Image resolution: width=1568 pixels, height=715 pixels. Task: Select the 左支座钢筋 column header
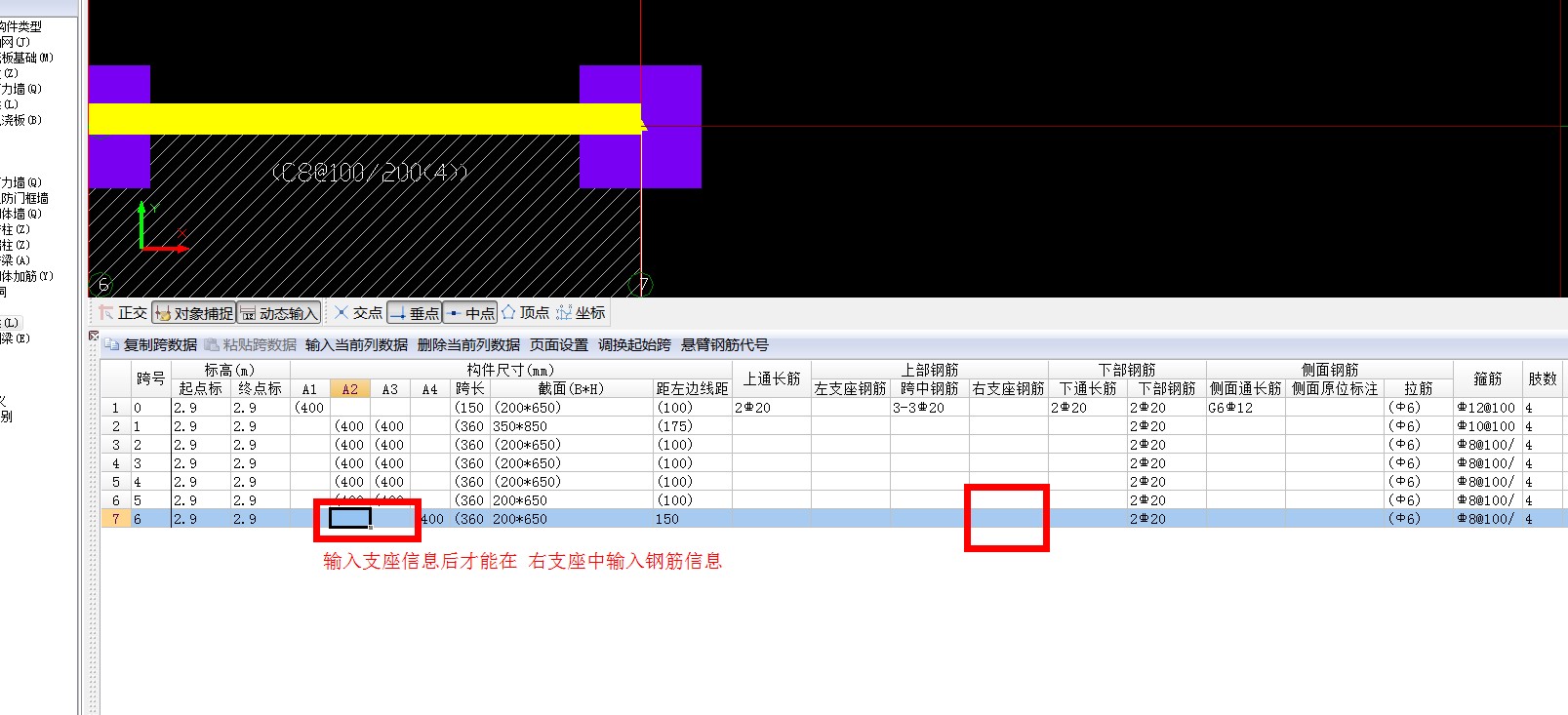coord(850,388)
